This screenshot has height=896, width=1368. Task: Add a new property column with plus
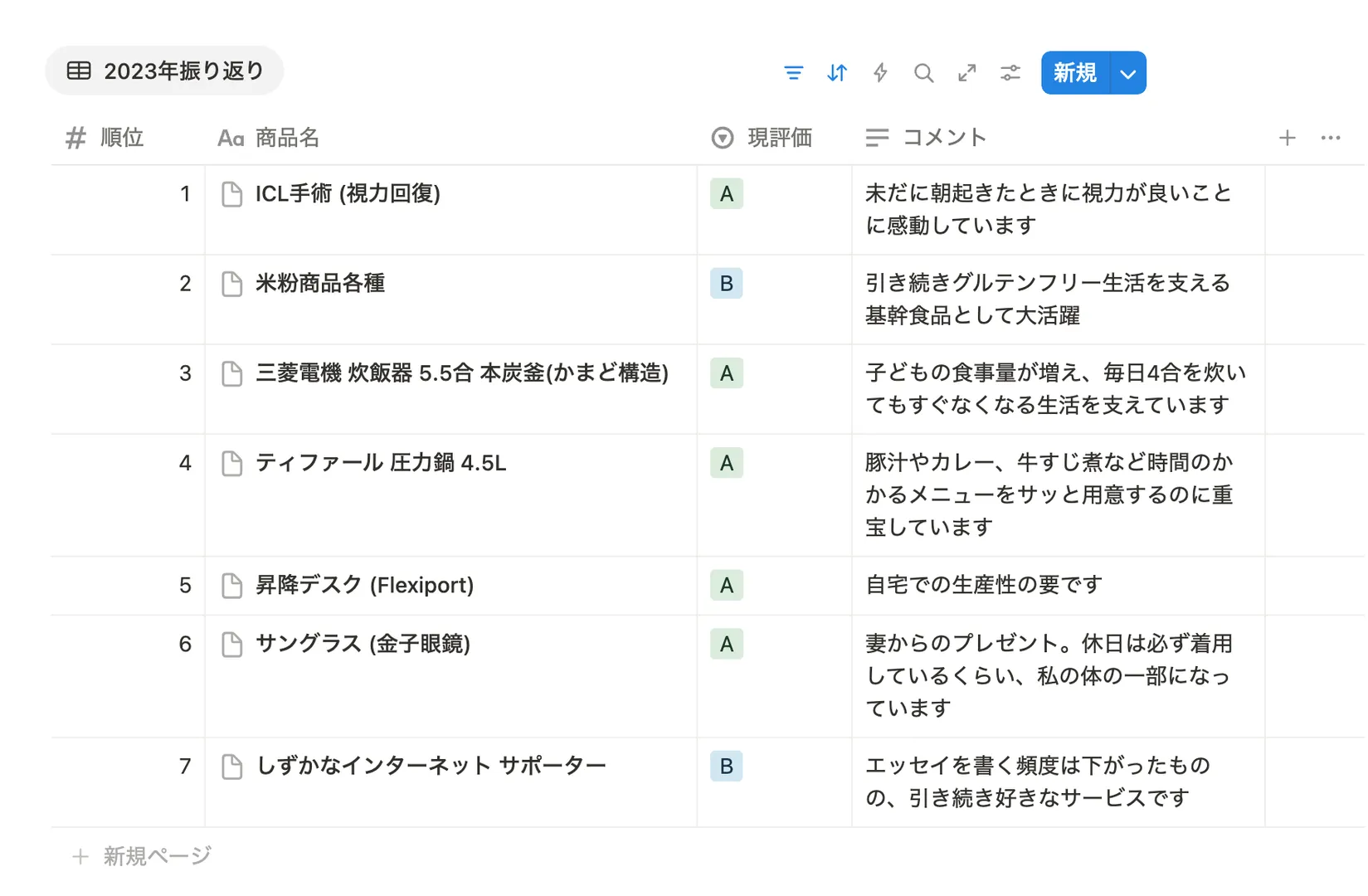(x=1287, y=138)
